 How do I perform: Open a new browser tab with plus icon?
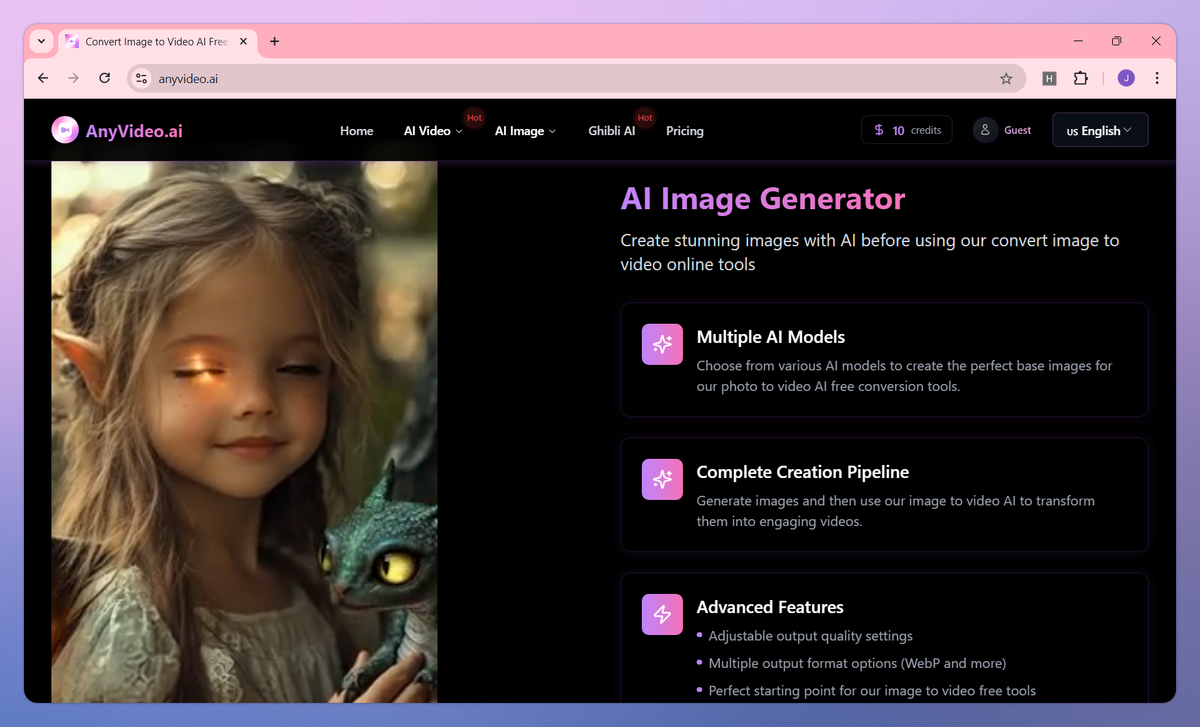tap(275, 41)
